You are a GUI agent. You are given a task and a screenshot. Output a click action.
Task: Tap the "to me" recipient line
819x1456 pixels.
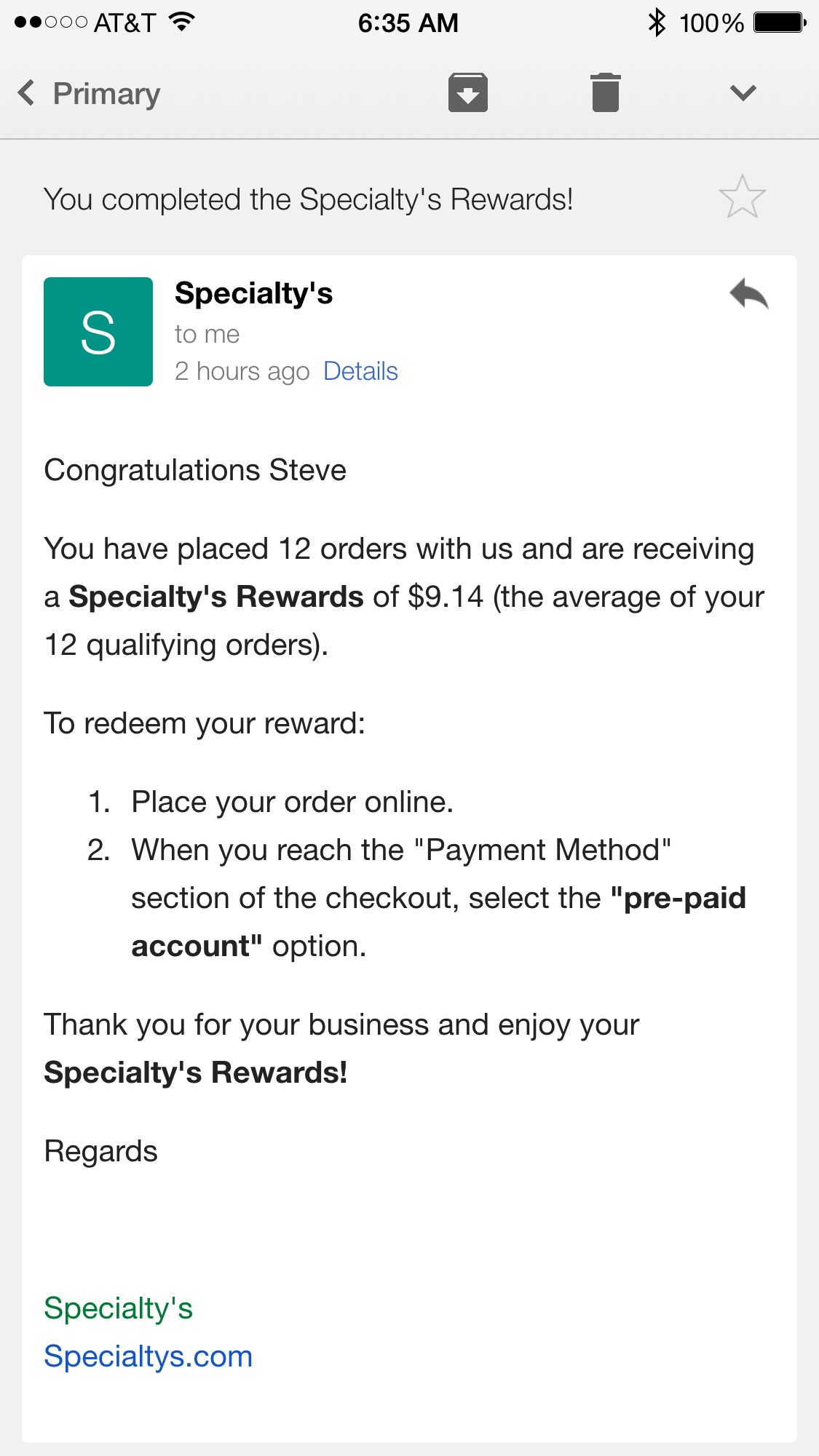(207, 334)
